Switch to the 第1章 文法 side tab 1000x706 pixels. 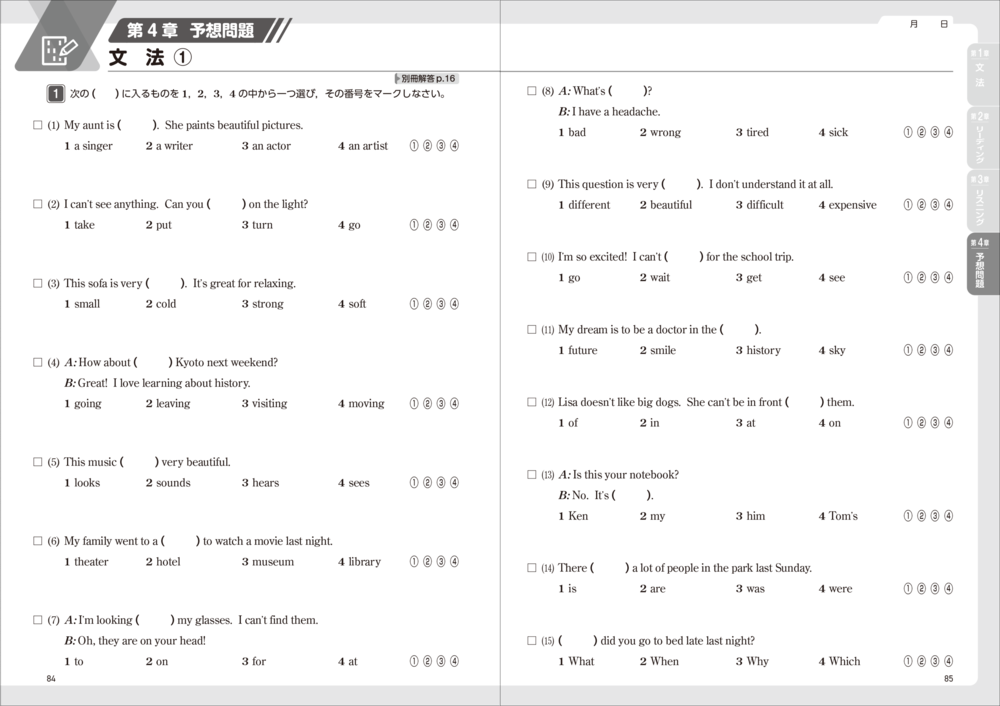980,74
